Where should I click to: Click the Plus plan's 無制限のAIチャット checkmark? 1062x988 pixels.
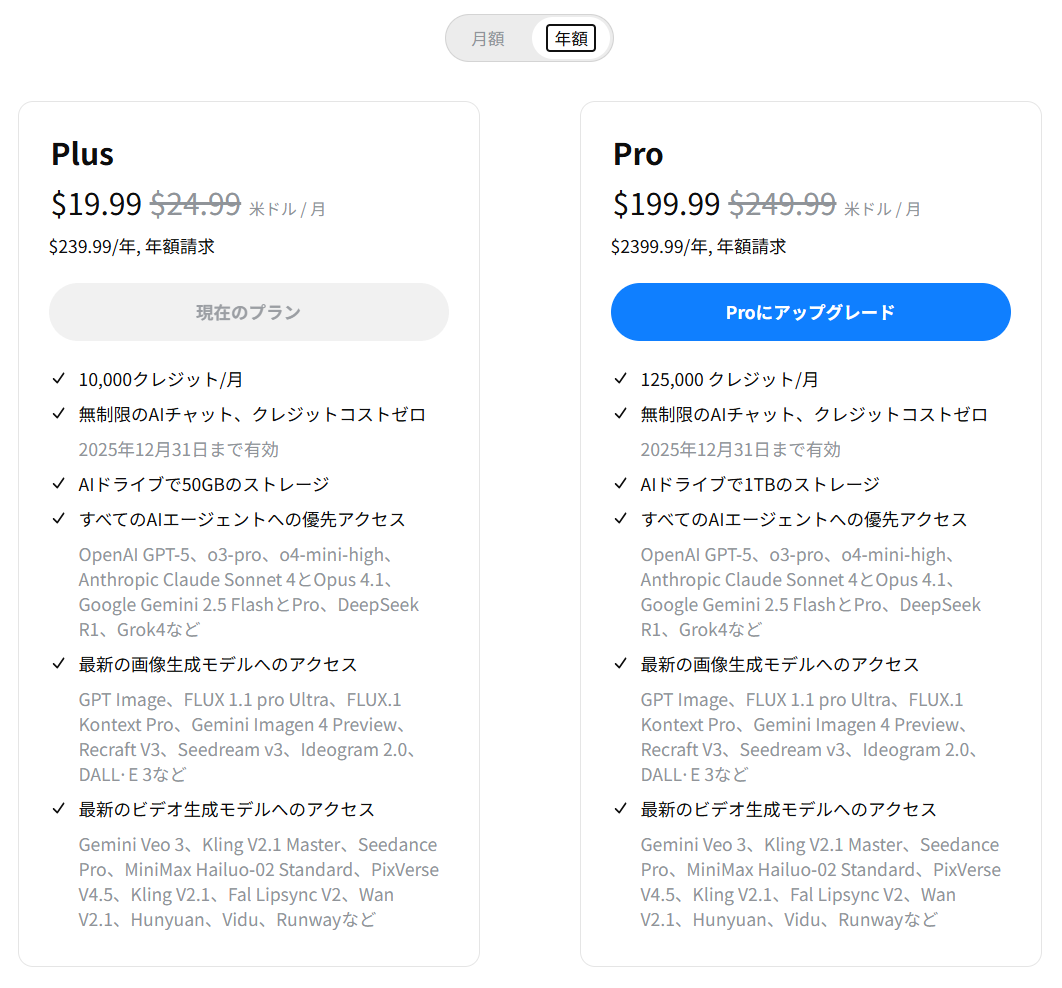(59, 414)
